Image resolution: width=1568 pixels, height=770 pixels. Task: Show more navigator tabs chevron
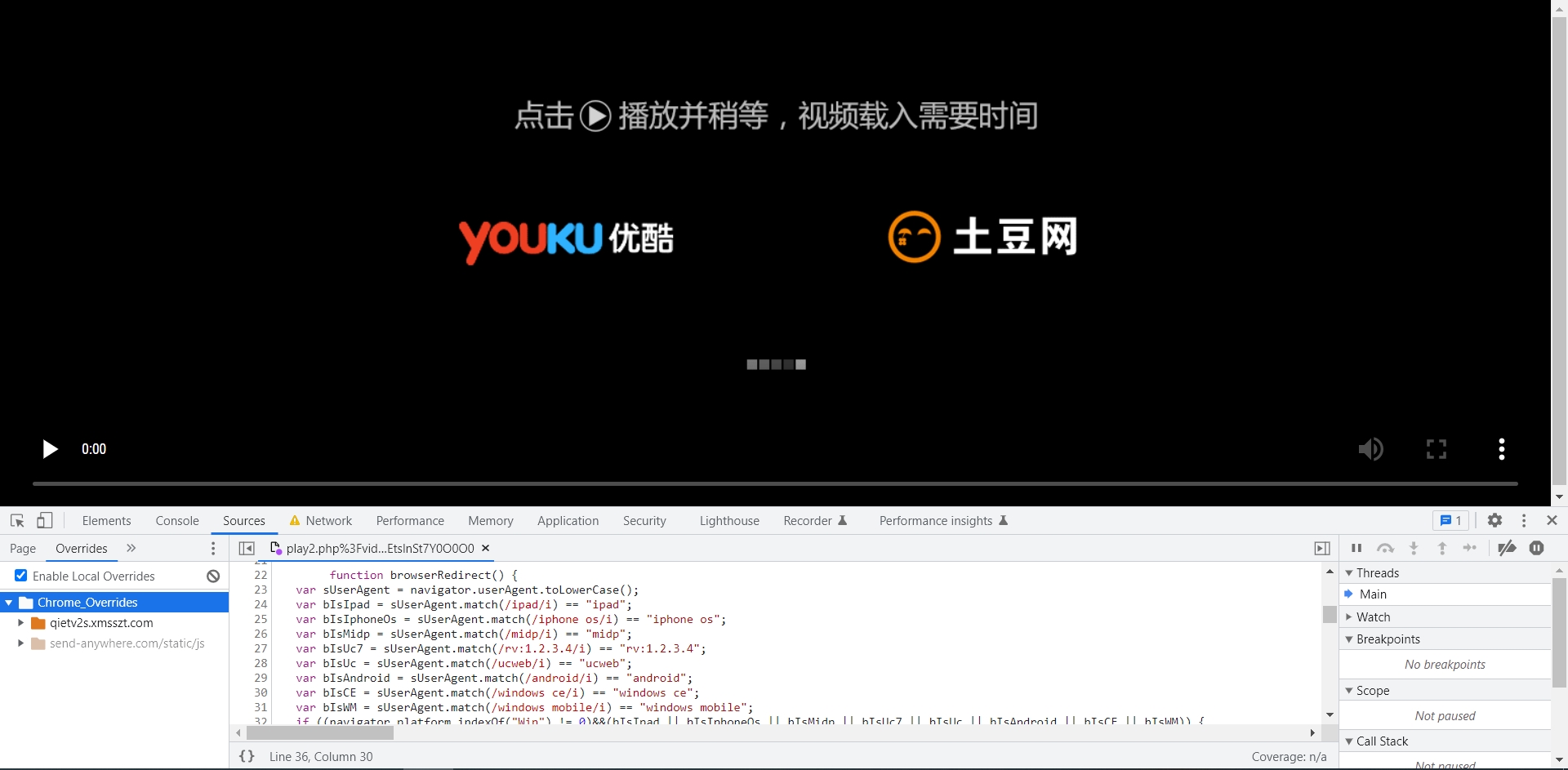131,549
